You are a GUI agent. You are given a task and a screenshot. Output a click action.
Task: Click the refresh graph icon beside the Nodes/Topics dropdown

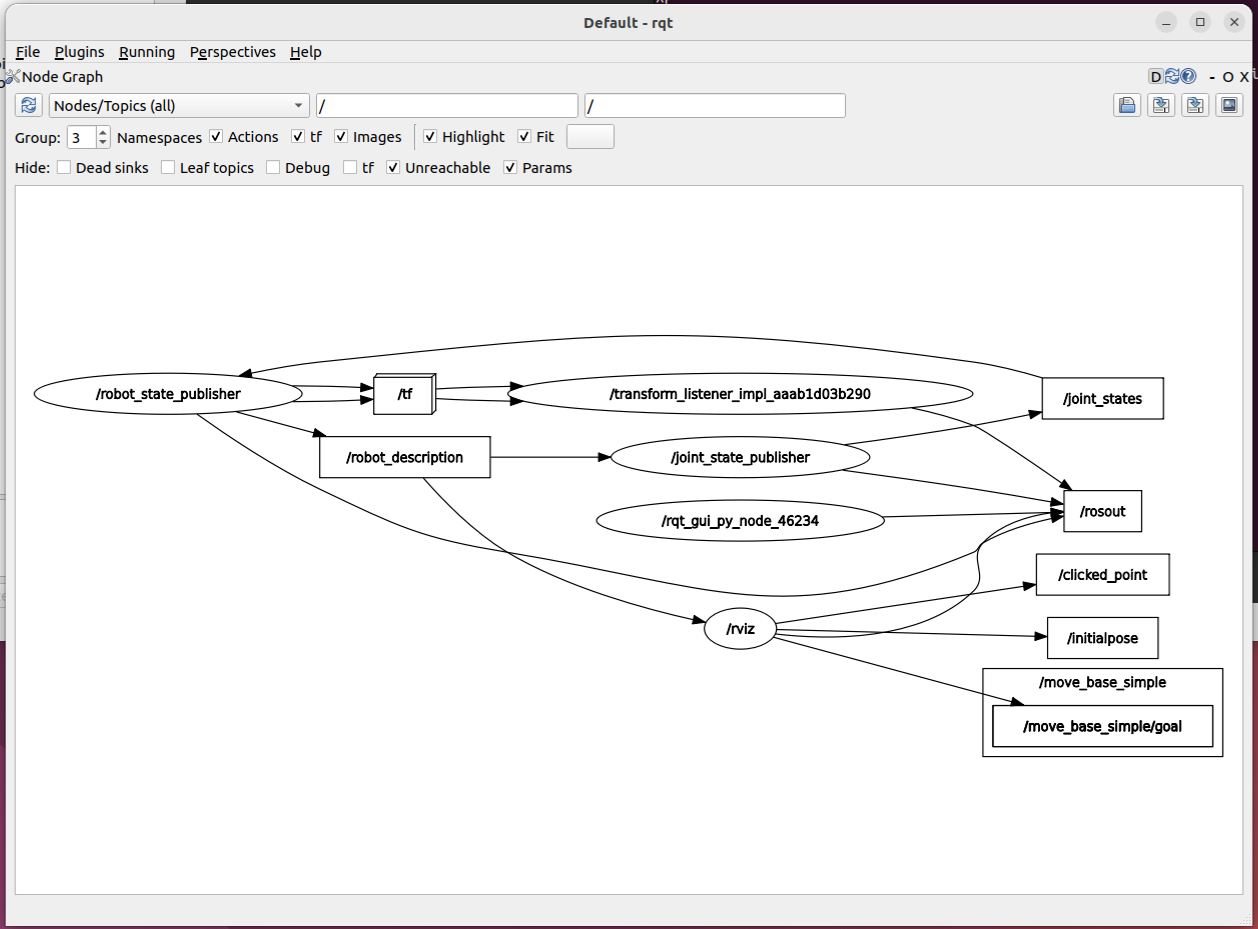[x=29, y=106]
